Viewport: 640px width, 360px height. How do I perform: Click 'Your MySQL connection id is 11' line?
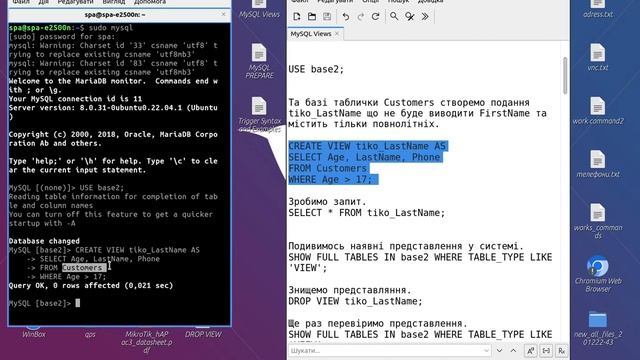76,99
